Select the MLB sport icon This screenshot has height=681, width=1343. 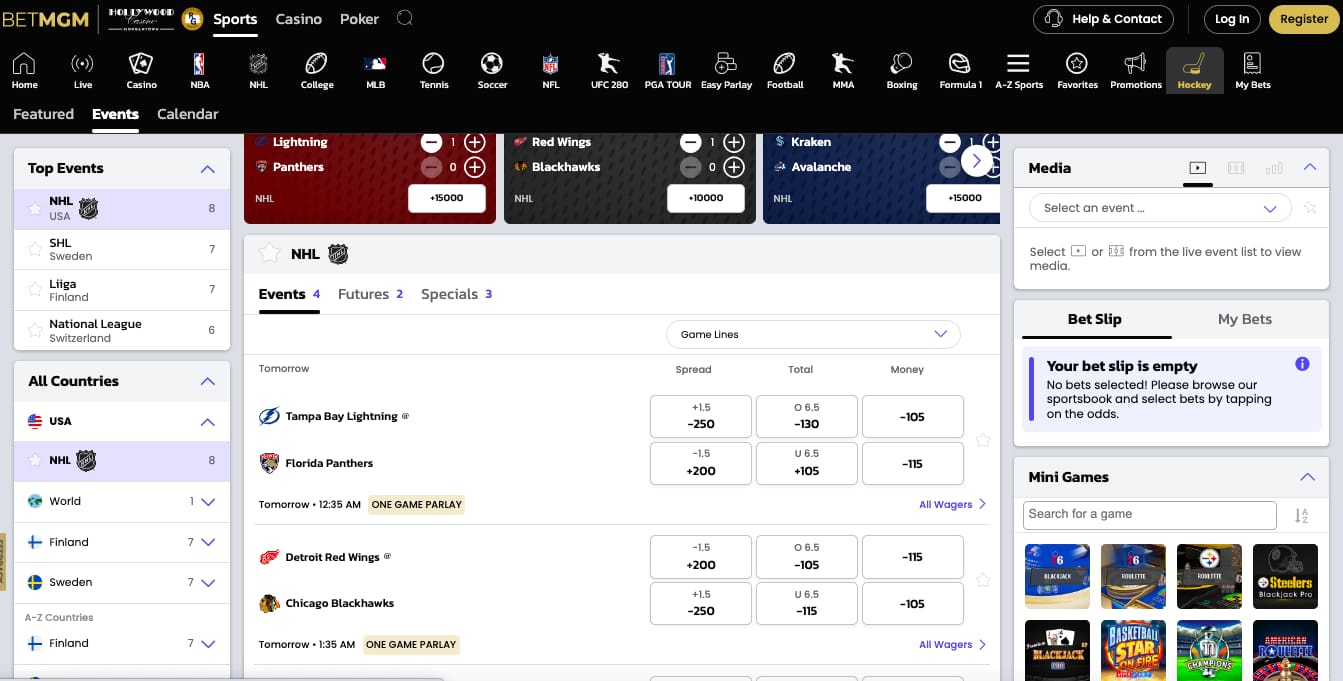click(375, 70)
